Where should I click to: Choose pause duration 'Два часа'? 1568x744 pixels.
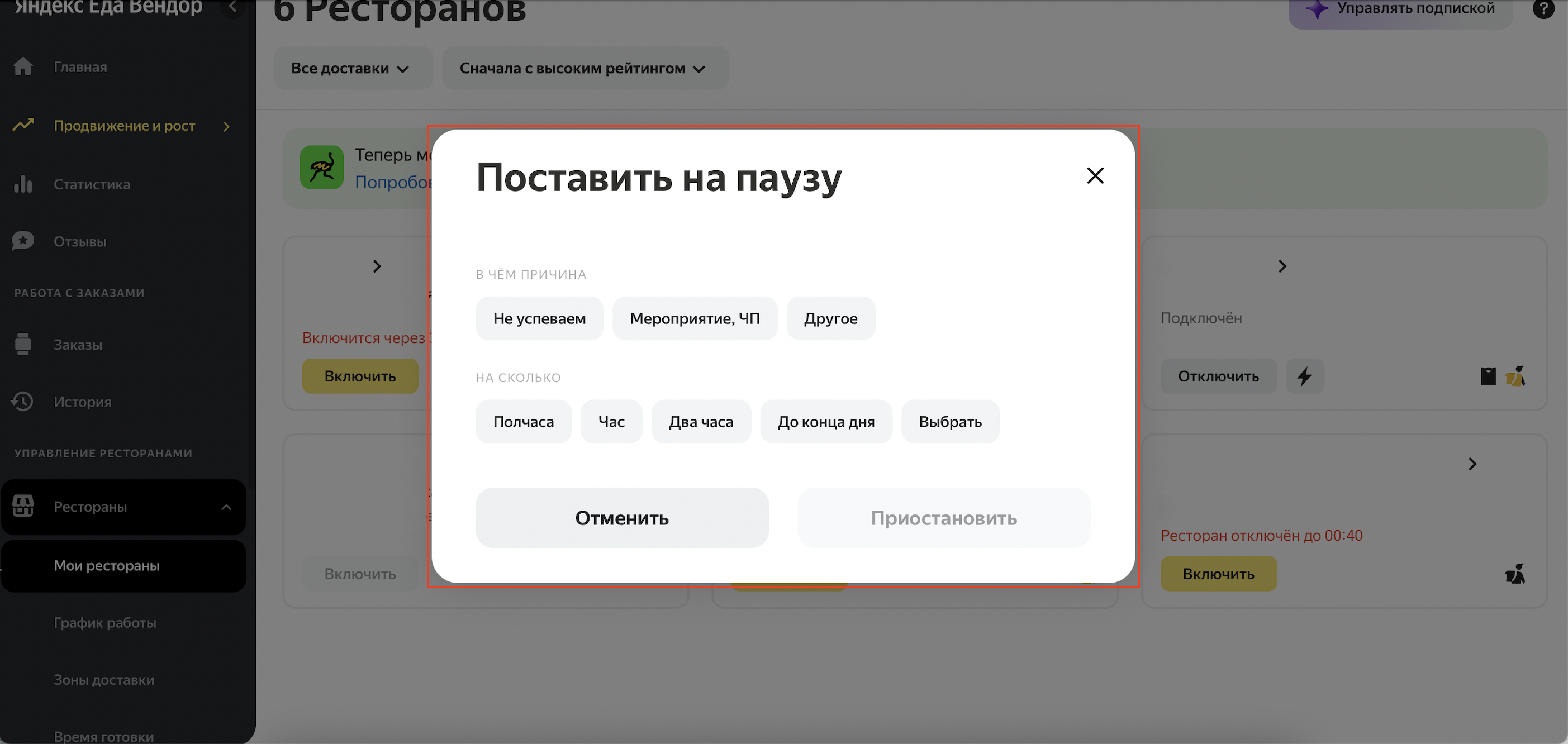click(x=701, y=422)
